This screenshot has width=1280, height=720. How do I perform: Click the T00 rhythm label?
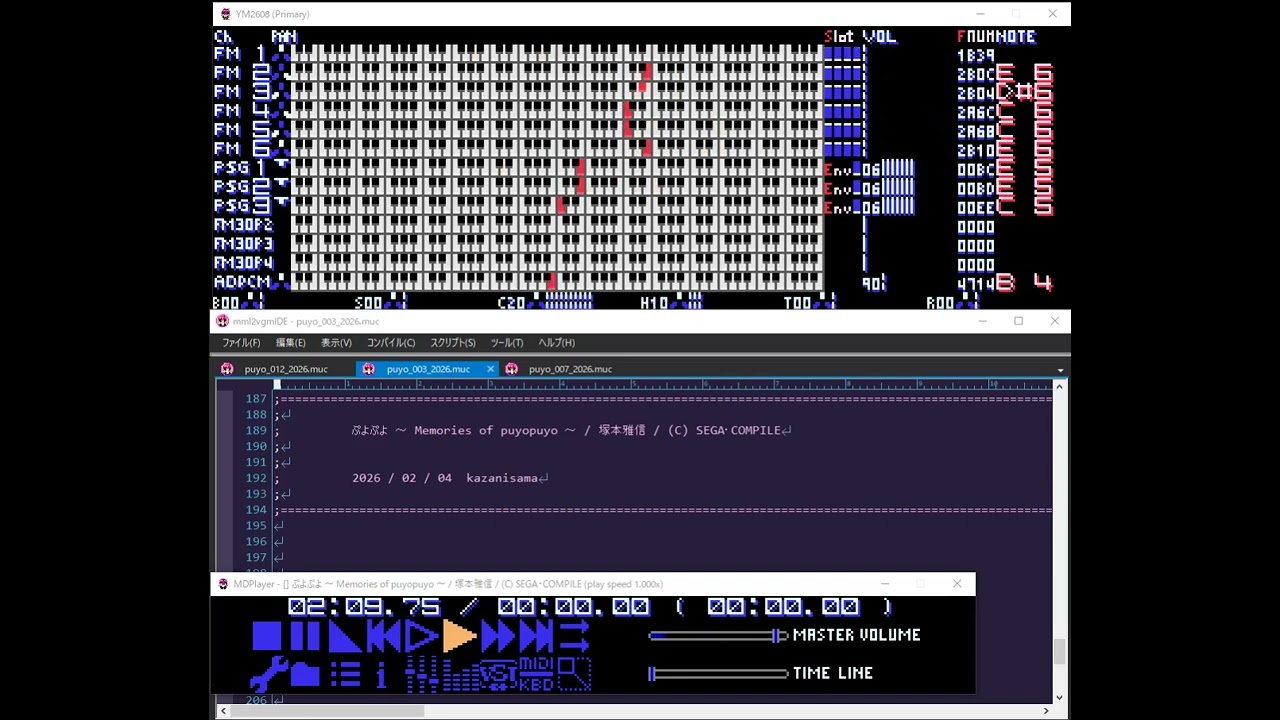[x=797, y=302]
